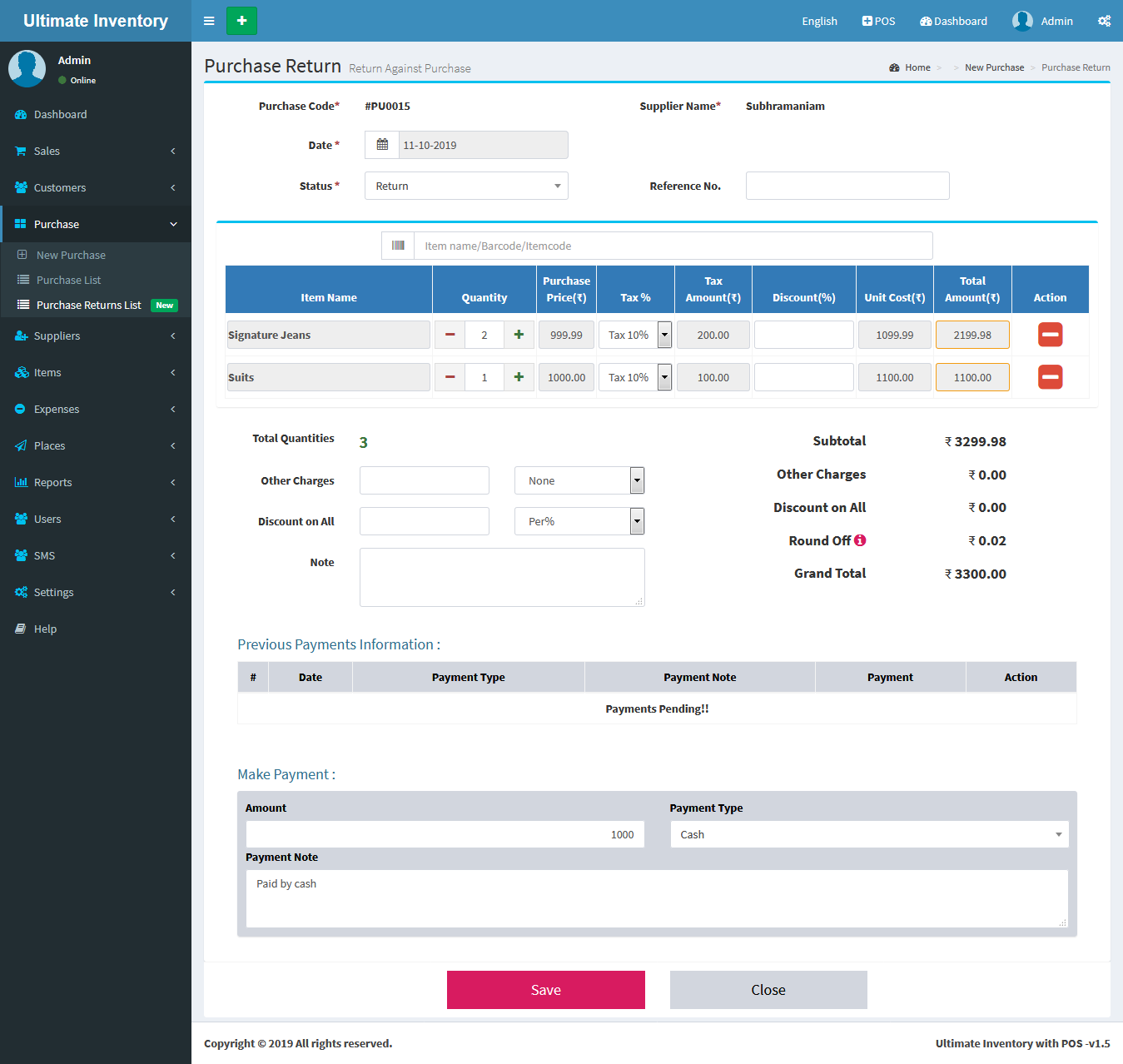Viewport: 1123px width, 1064px height.
Task: Decrease Suits quantity with minus button
Action: click(450, 377)
